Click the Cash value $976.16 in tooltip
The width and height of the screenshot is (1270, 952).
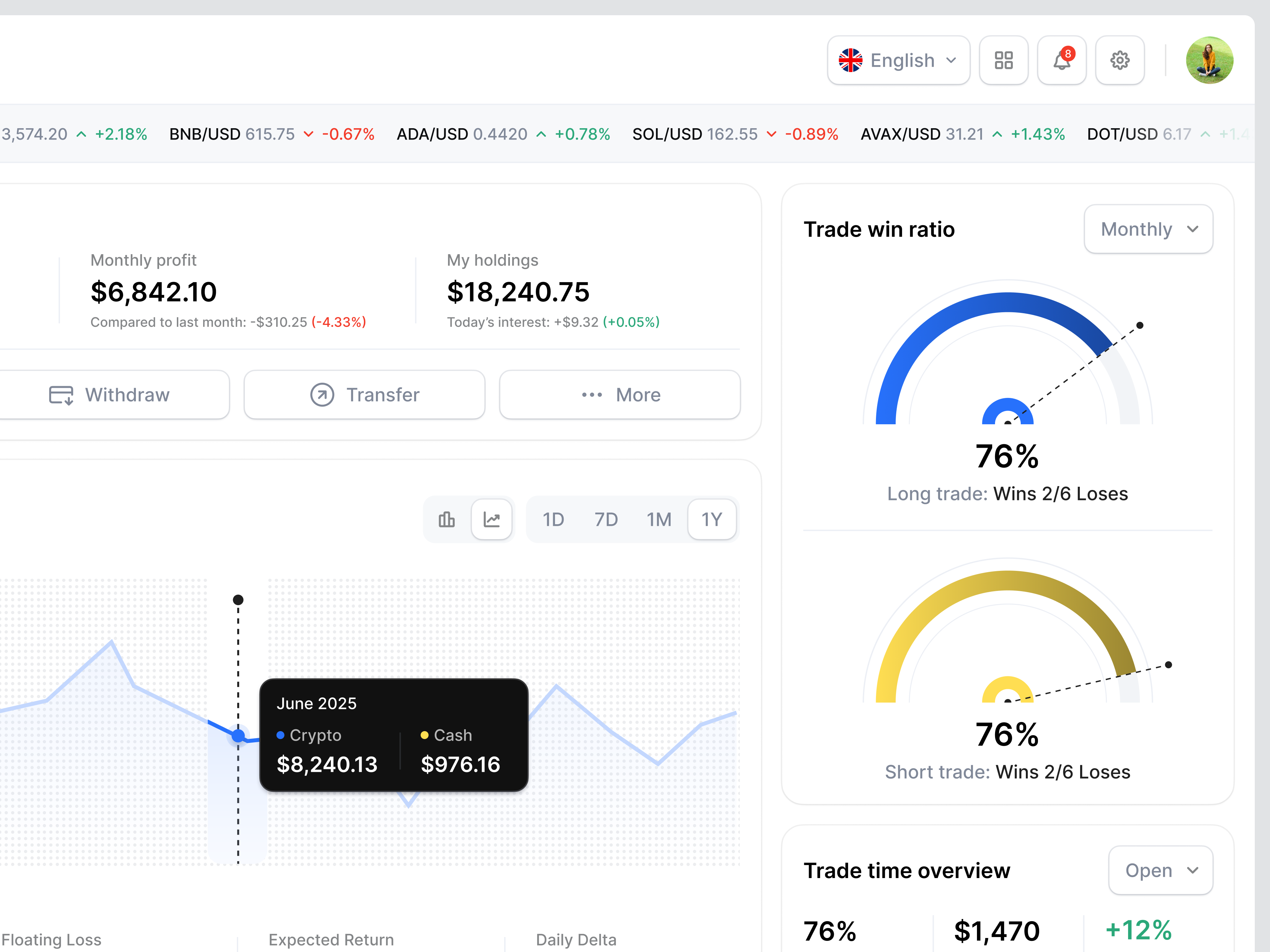click(460, 764)
